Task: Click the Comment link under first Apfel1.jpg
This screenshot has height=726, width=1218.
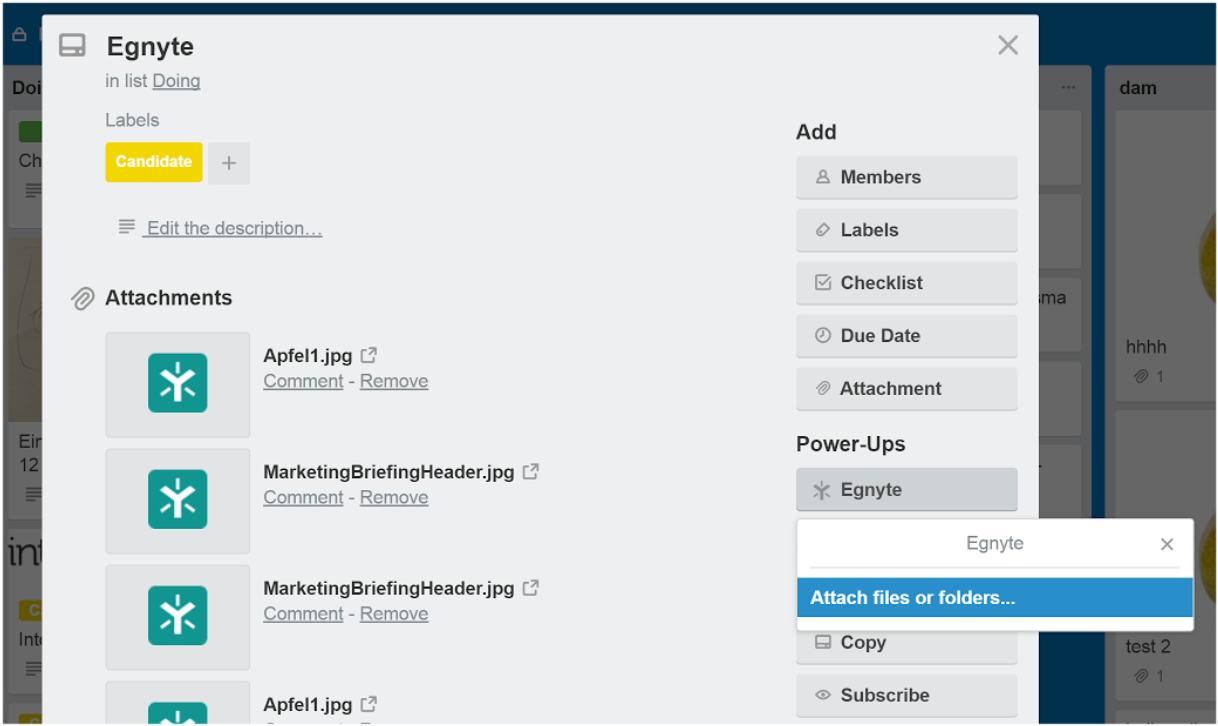Action: (303, 381)
